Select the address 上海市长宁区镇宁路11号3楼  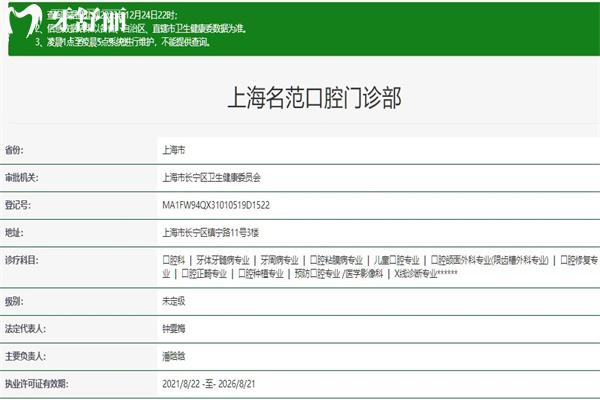tap(211, 233)
